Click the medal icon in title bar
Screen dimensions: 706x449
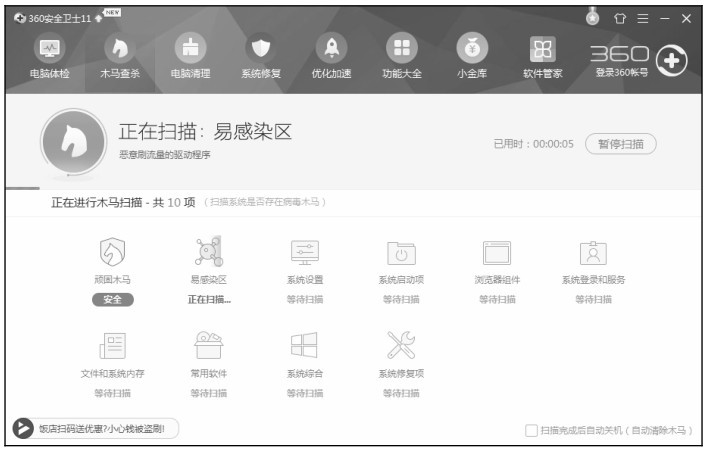pyautogui.click(x=593, y=17)
